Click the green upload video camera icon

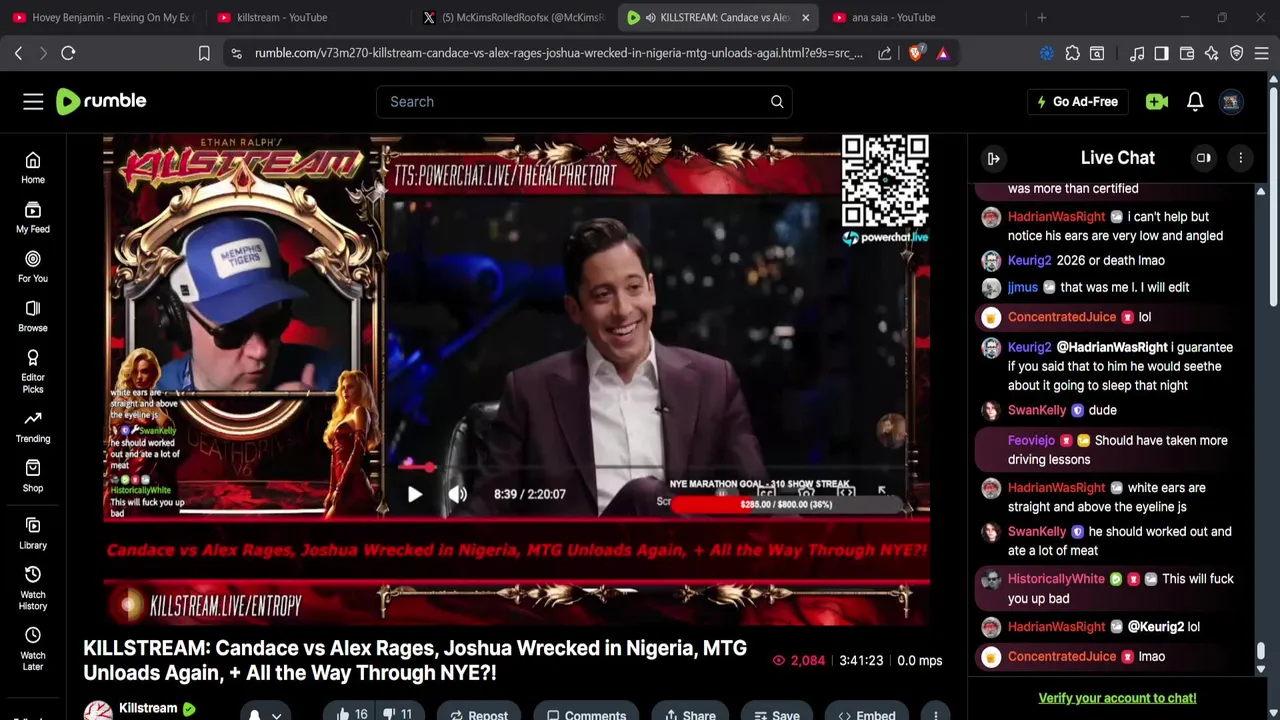tap(1157, 101)
